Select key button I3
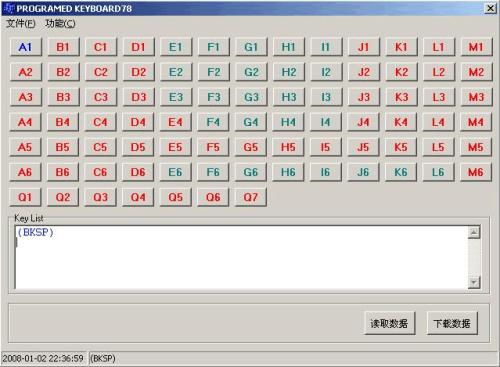 (326, 97)
